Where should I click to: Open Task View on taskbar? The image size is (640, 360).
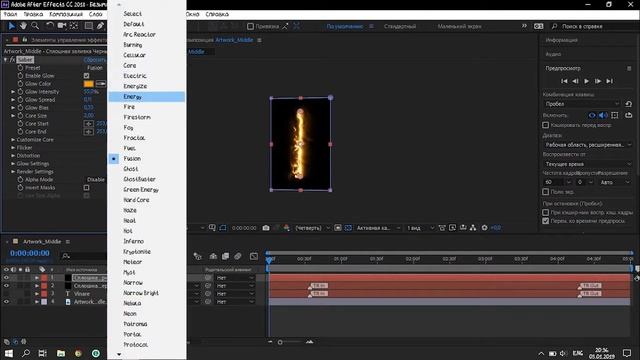coord(42,353)
